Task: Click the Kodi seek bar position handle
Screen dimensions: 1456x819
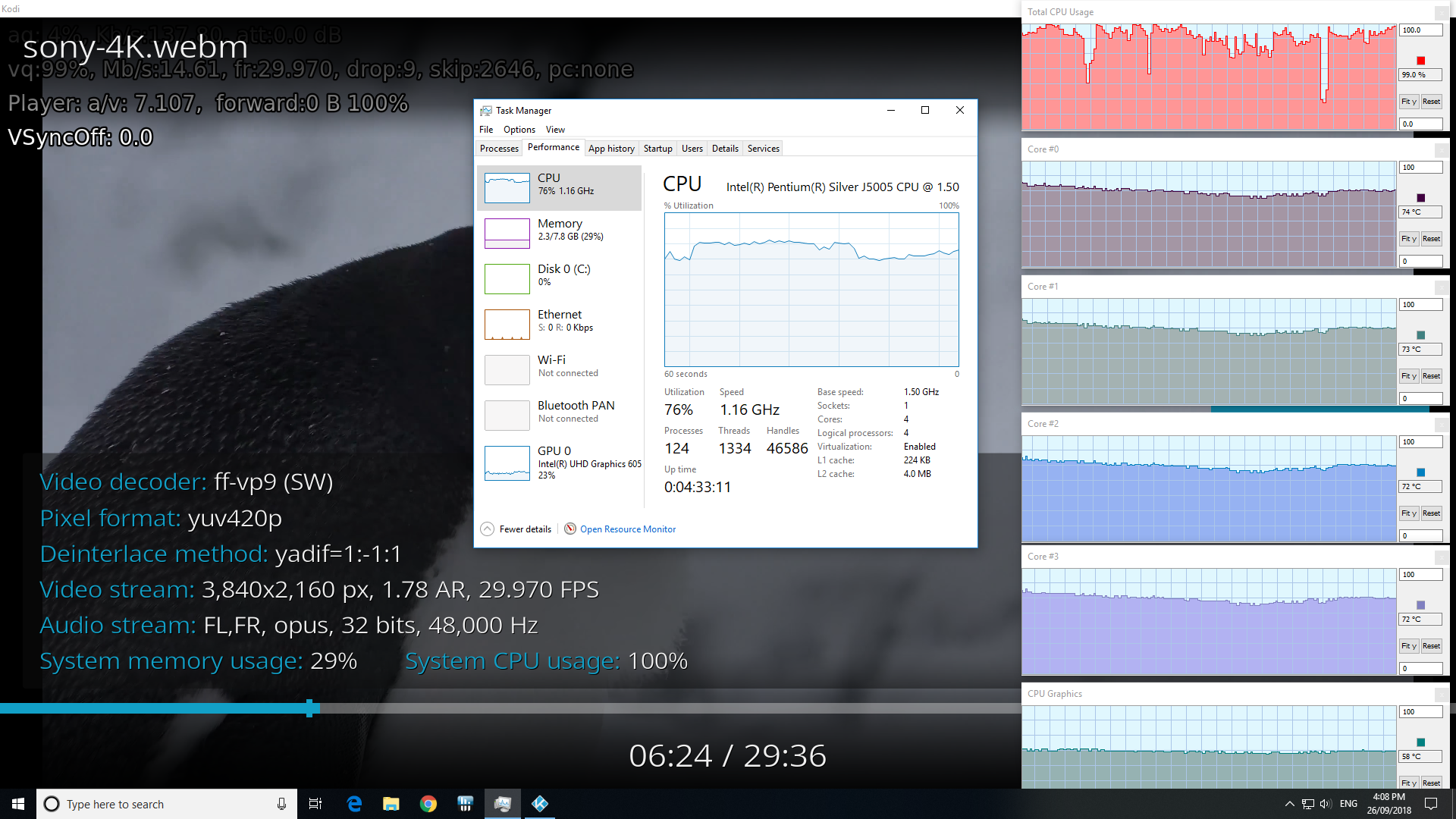Action: pyautogui.click(x=309, y=708)
